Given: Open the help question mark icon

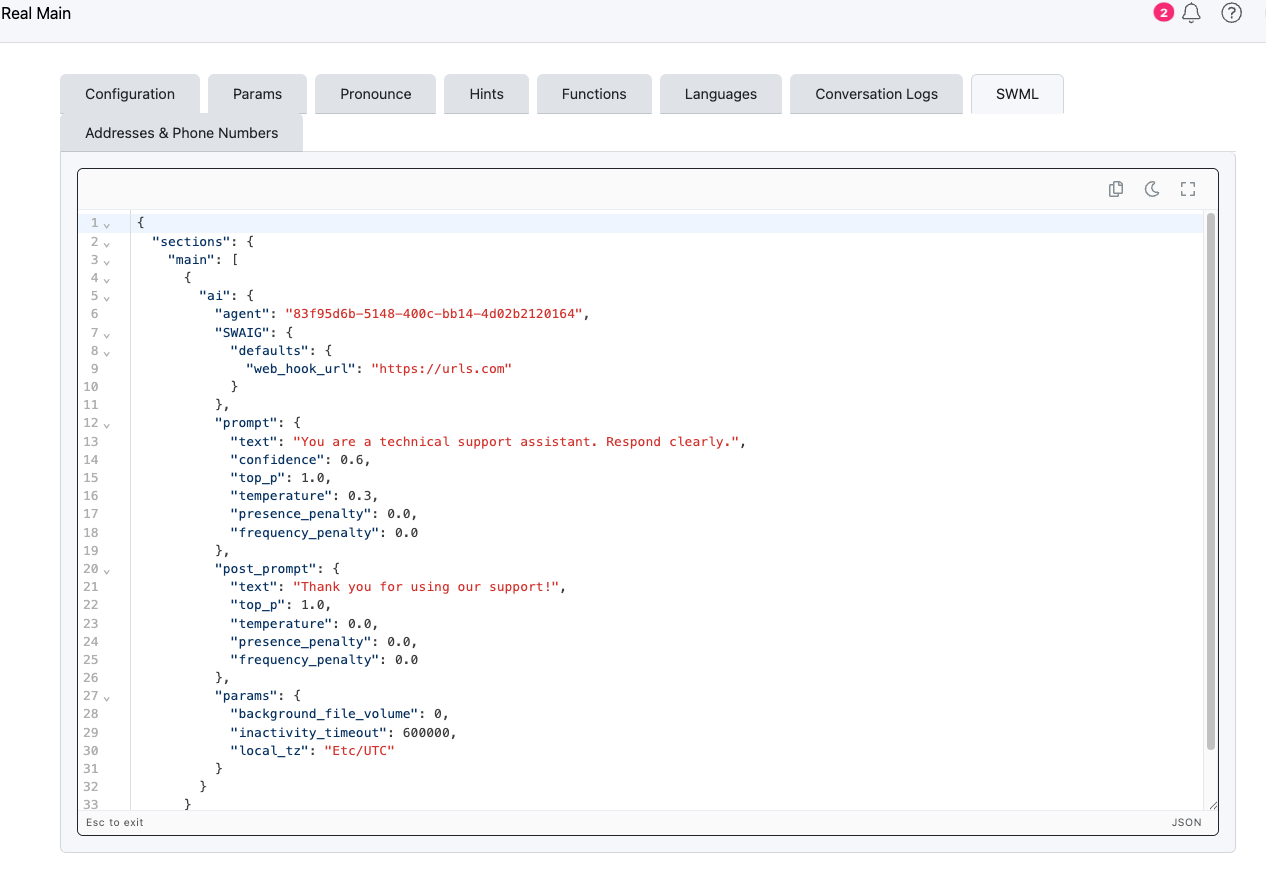Looking at the screenshot, I should pos(1231,13).
